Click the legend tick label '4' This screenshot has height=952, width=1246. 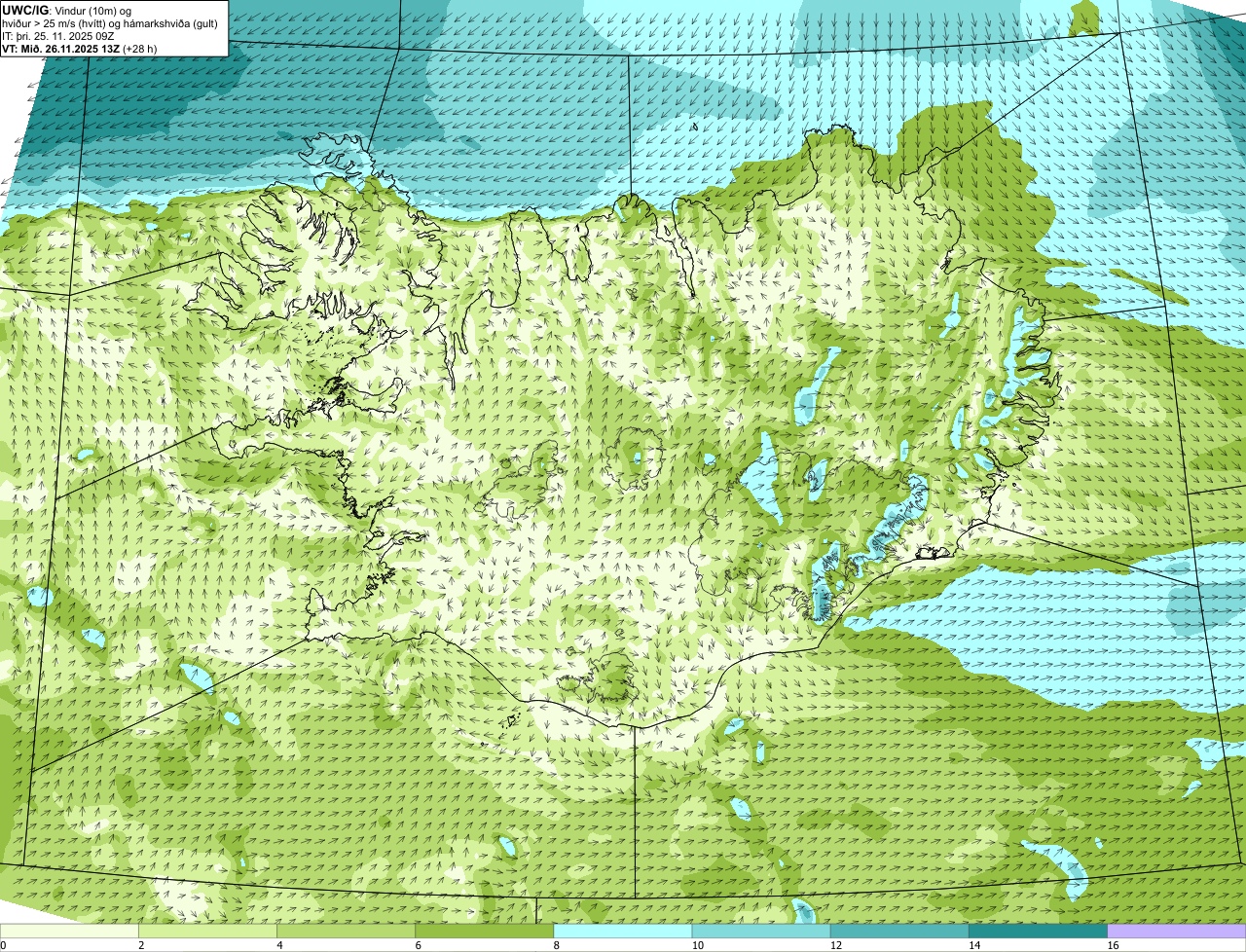(280, 945)
